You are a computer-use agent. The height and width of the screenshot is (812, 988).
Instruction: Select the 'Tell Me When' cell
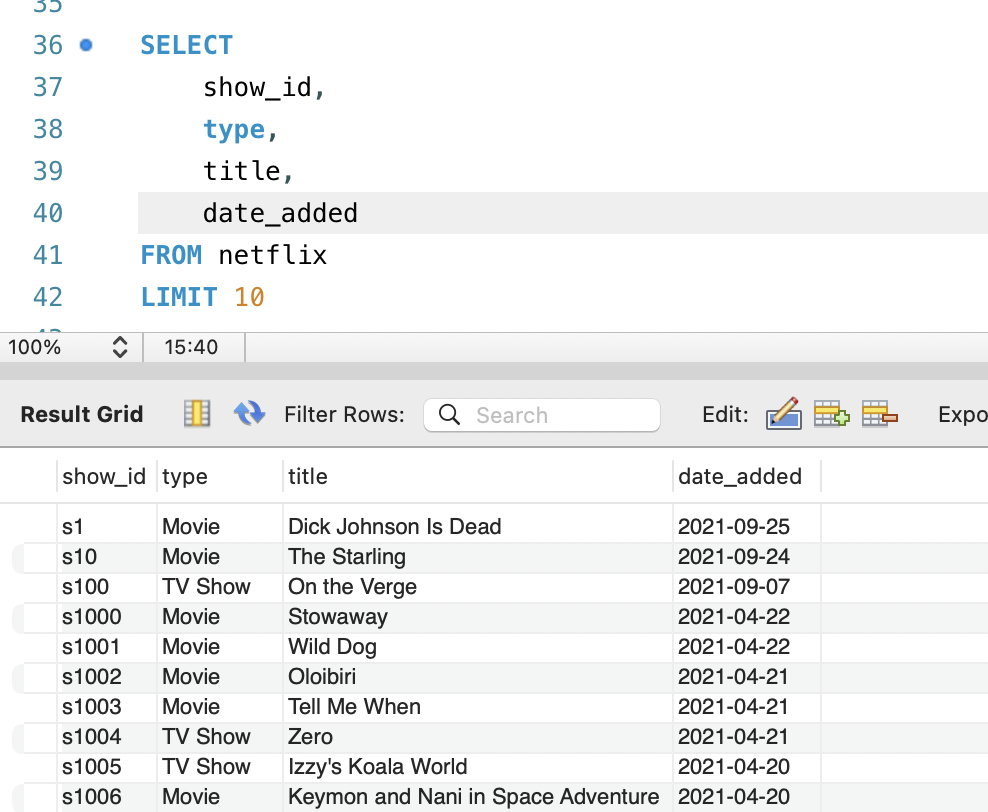pyautogui.click(x=477, y=707)
